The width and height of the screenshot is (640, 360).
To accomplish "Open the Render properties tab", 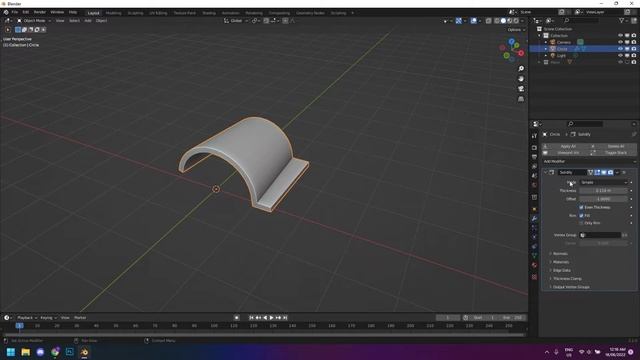I will 534,147.
